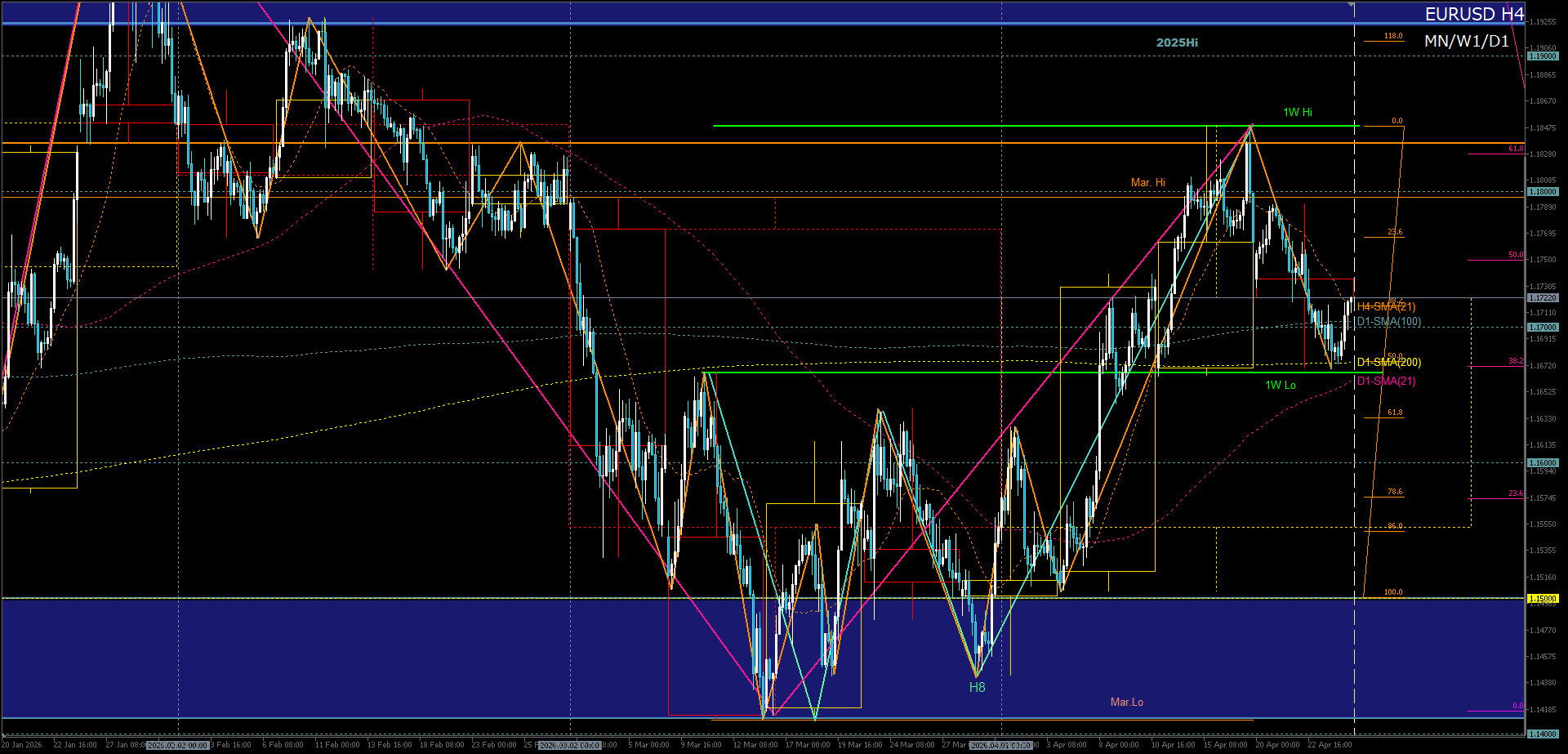Click the H8 swing low label
Image resolution: width=1568 pixels, height=754 pixels.
point(977,687)
